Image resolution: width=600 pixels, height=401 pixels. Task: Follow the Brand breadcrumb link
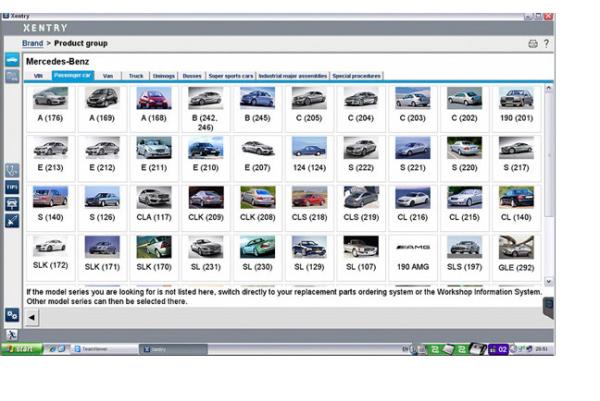pos(33,43)
